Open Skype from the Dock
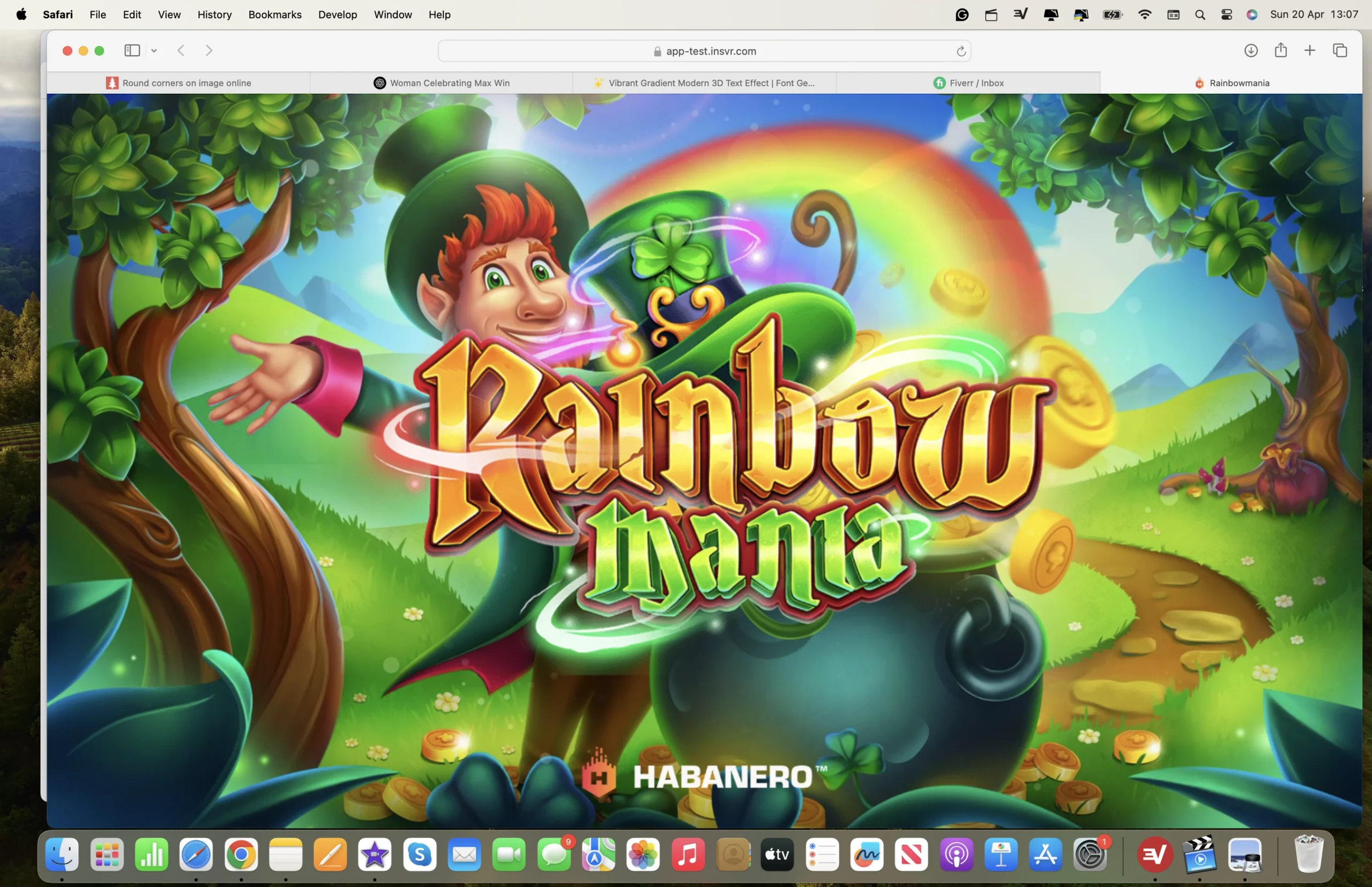This screenshot has height=887, width=1372. (x=420, y=855)
